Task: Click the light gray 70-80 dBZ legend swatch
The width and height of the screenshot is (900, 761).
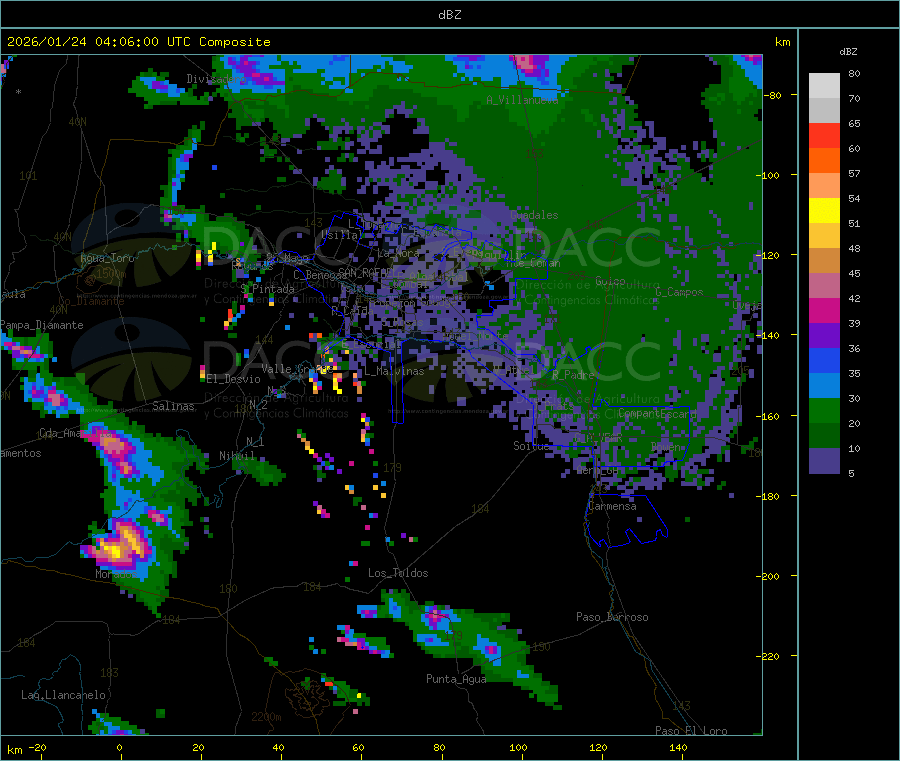Action: tap(824, 86)
